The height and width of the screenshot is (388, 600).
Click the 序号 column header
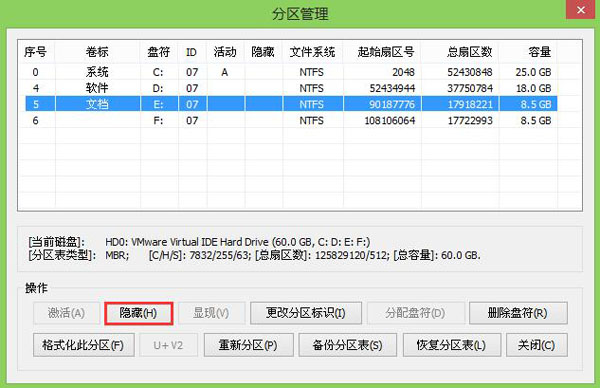click(36, 52)
